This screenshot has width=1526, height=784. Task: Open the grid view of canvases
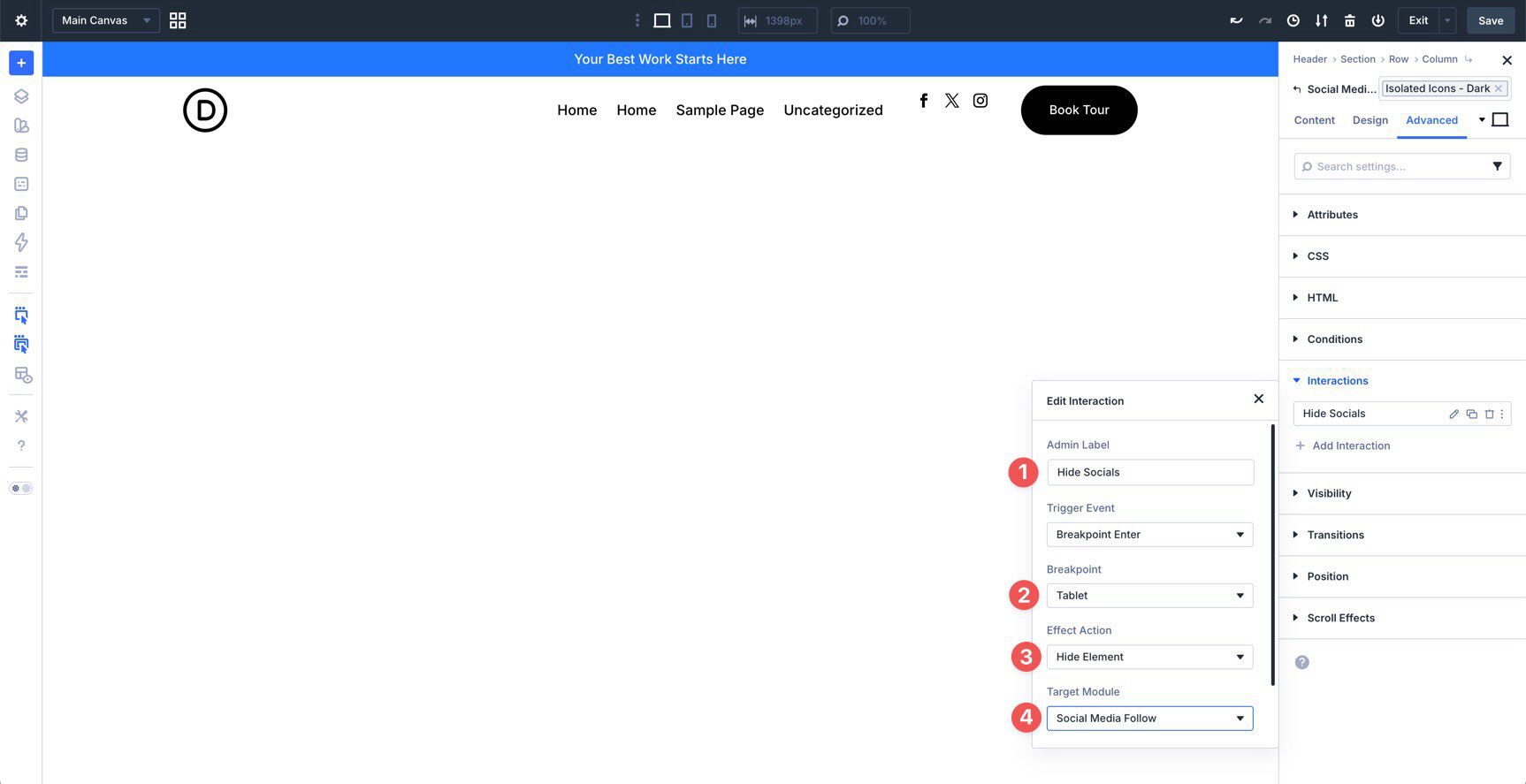click(x=178, y=20)
